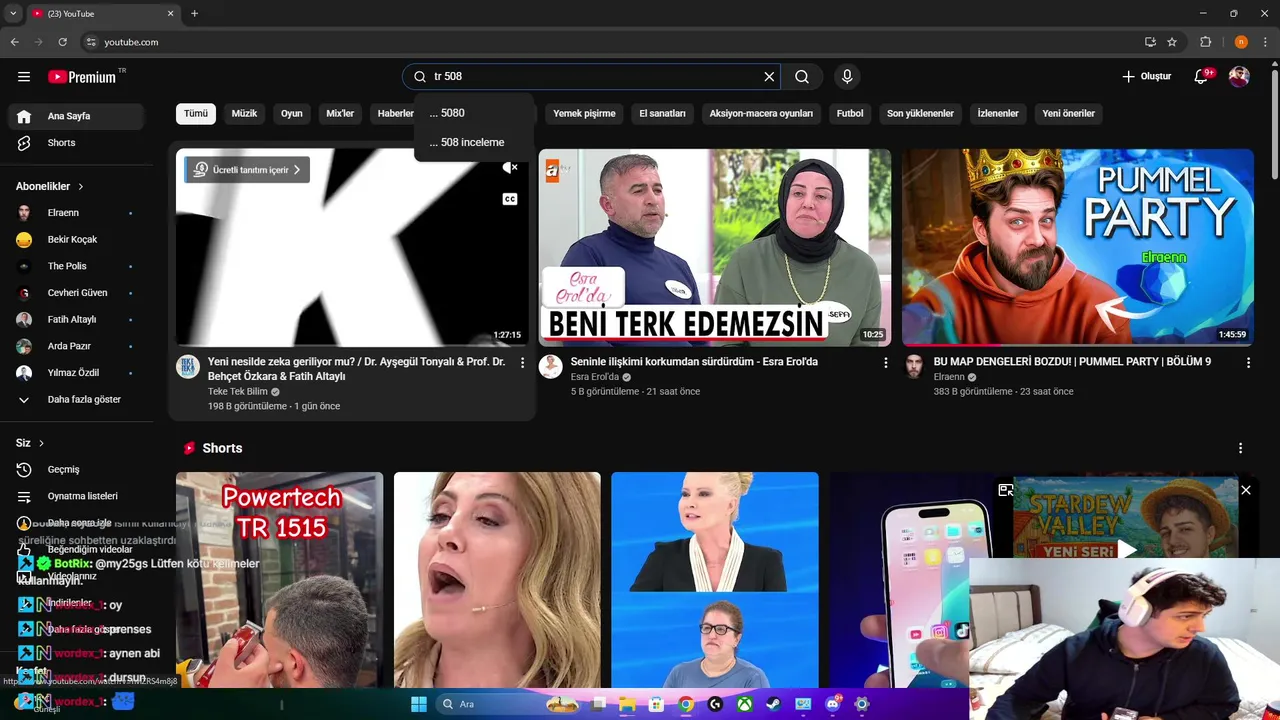
Task: Select the Oyun filter chip
Action: 292,113
